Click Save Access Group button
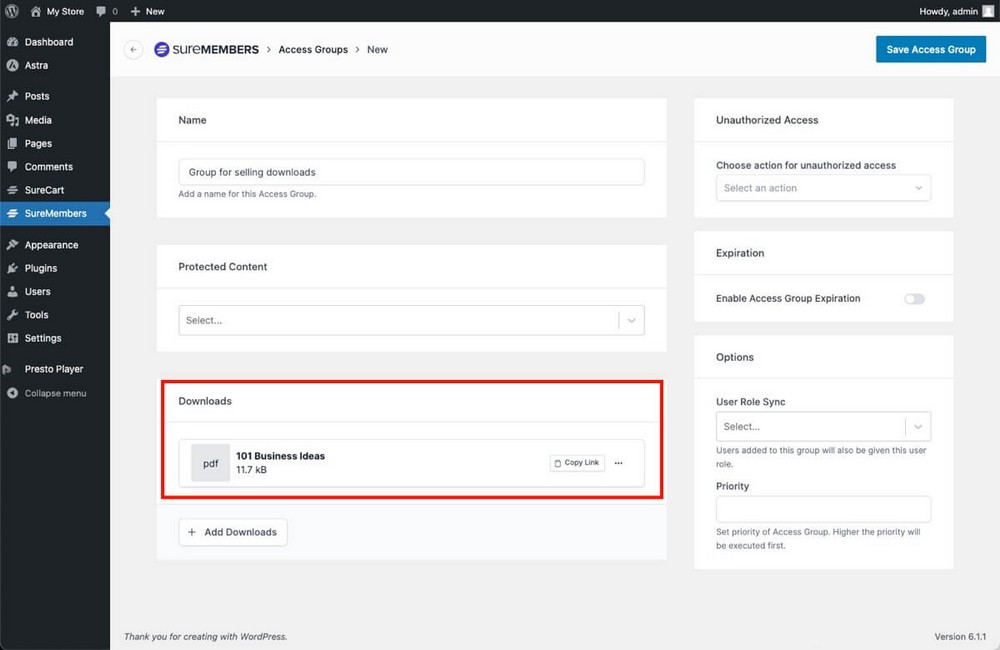 930,49
